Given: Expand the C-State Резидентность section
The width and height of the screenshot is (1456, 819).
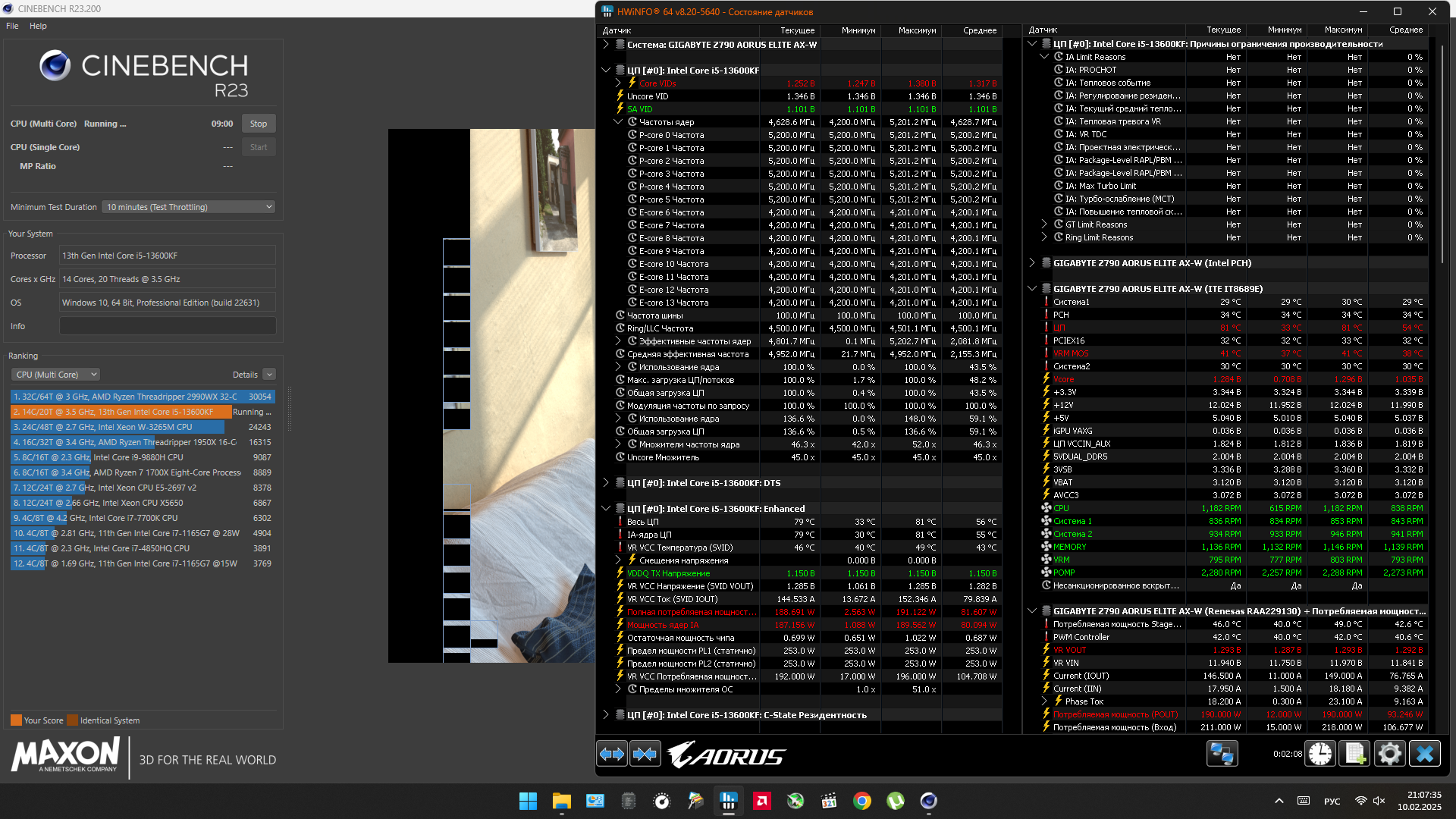Looking at the screenshot, I should pos(606,715).
